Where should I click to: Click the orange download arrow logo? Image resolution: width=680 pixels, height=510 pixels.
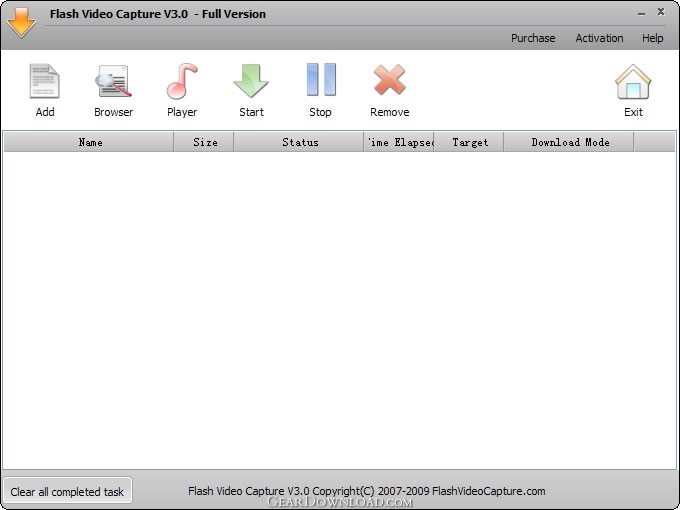tap(21, 22)
